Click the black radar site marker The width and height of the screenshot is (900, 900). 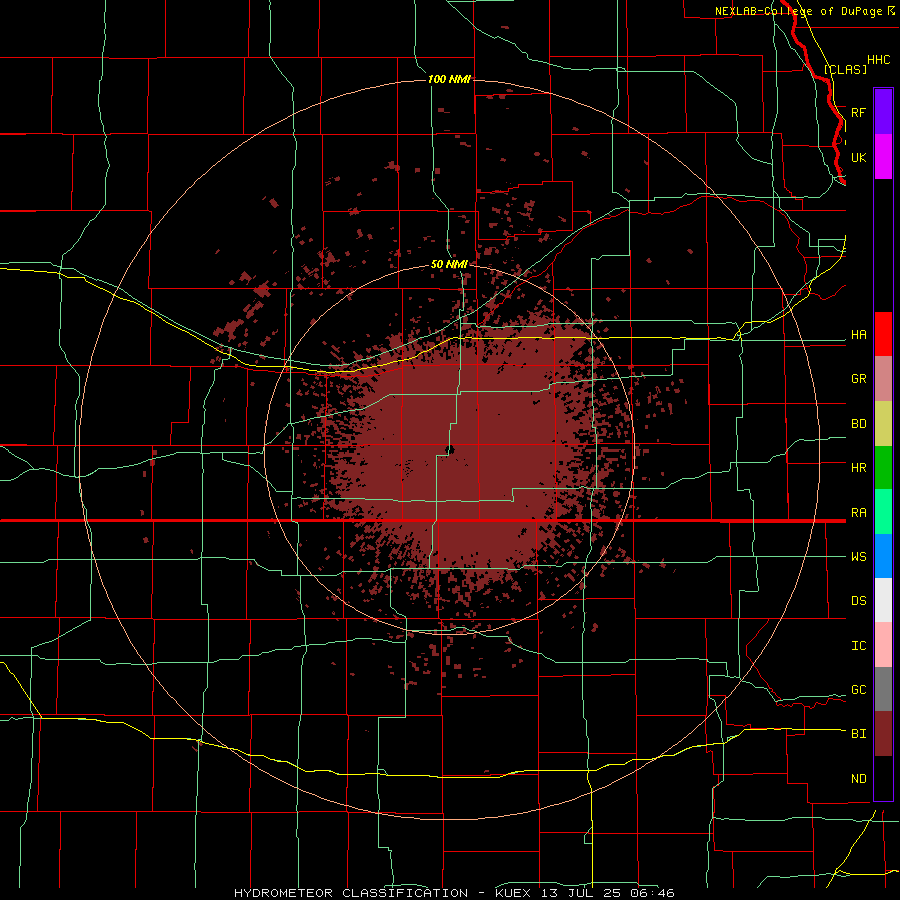point(450,450)
